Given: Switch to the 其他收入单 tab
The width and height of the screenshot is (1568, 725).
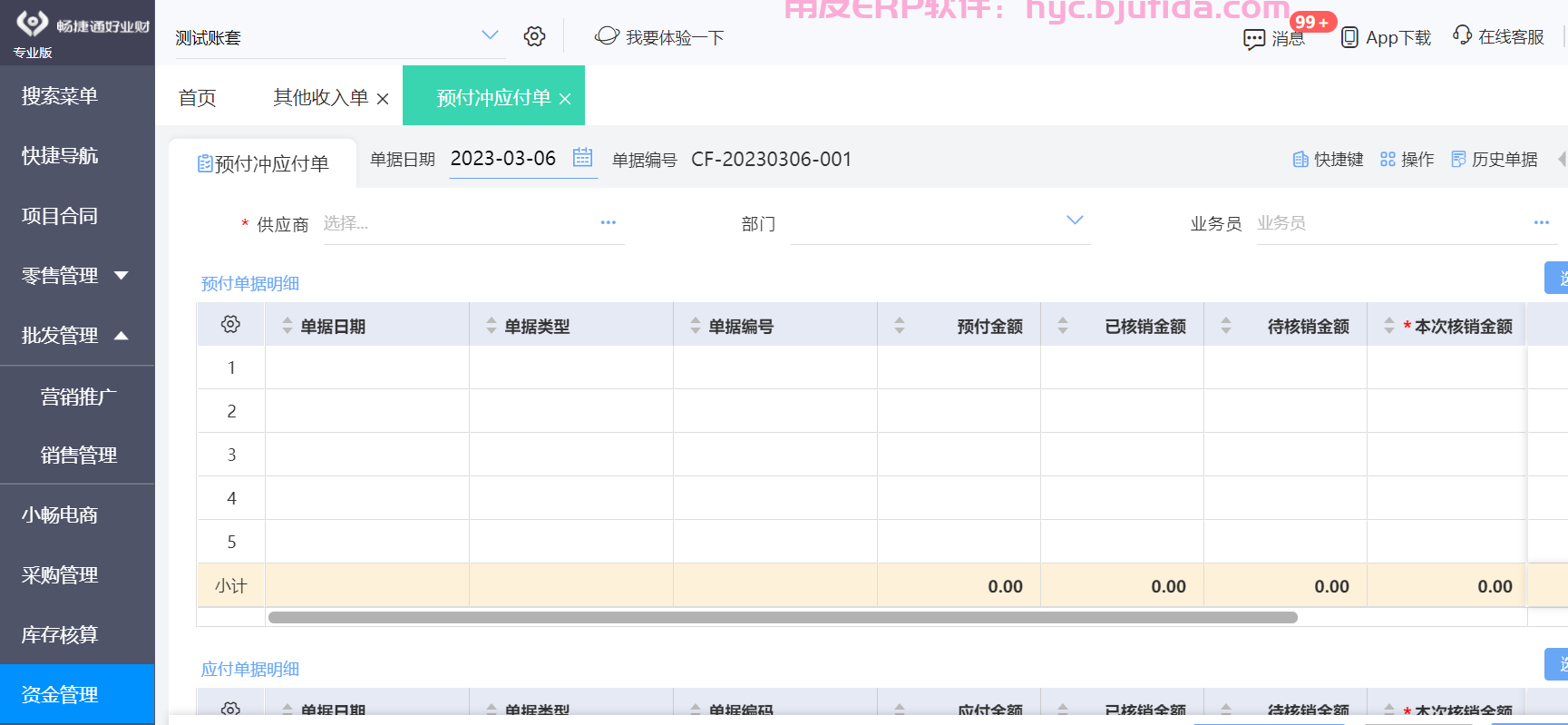Looking at the screenshot, I should [x=321, y=97].
